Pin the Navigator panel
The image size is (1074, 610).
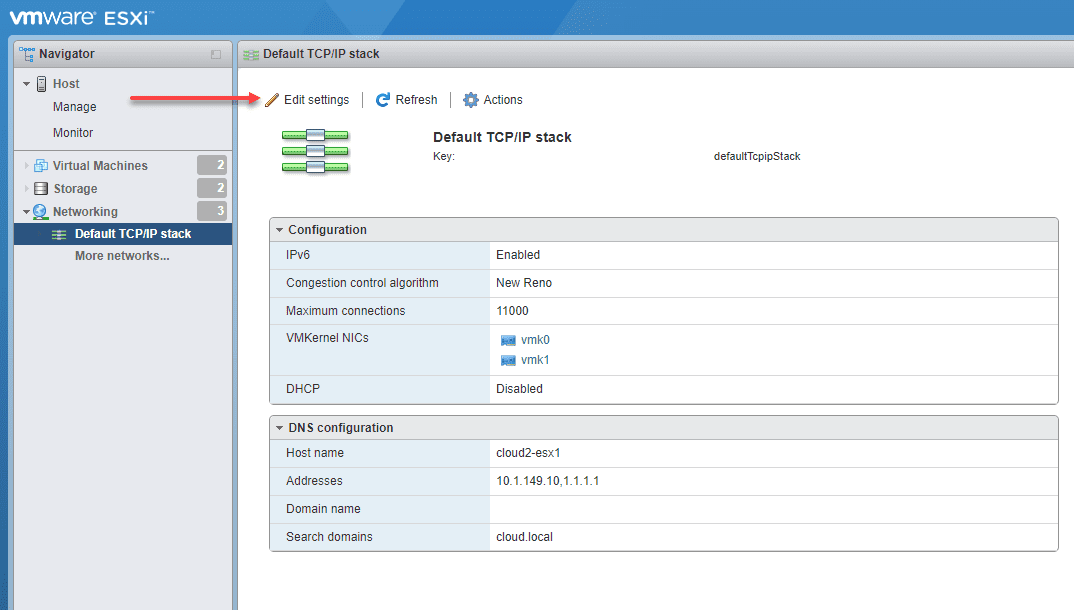pos(217,53)
